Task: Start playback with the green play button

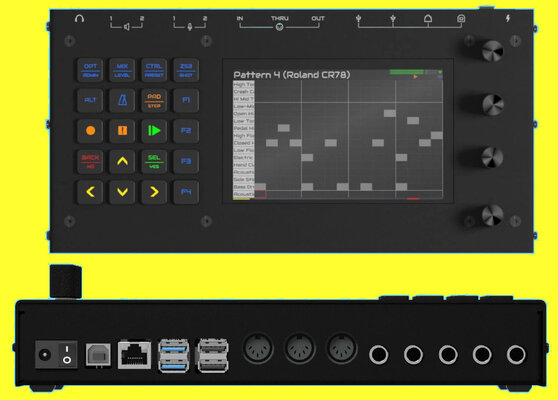Action: click(x=154, y=131)
